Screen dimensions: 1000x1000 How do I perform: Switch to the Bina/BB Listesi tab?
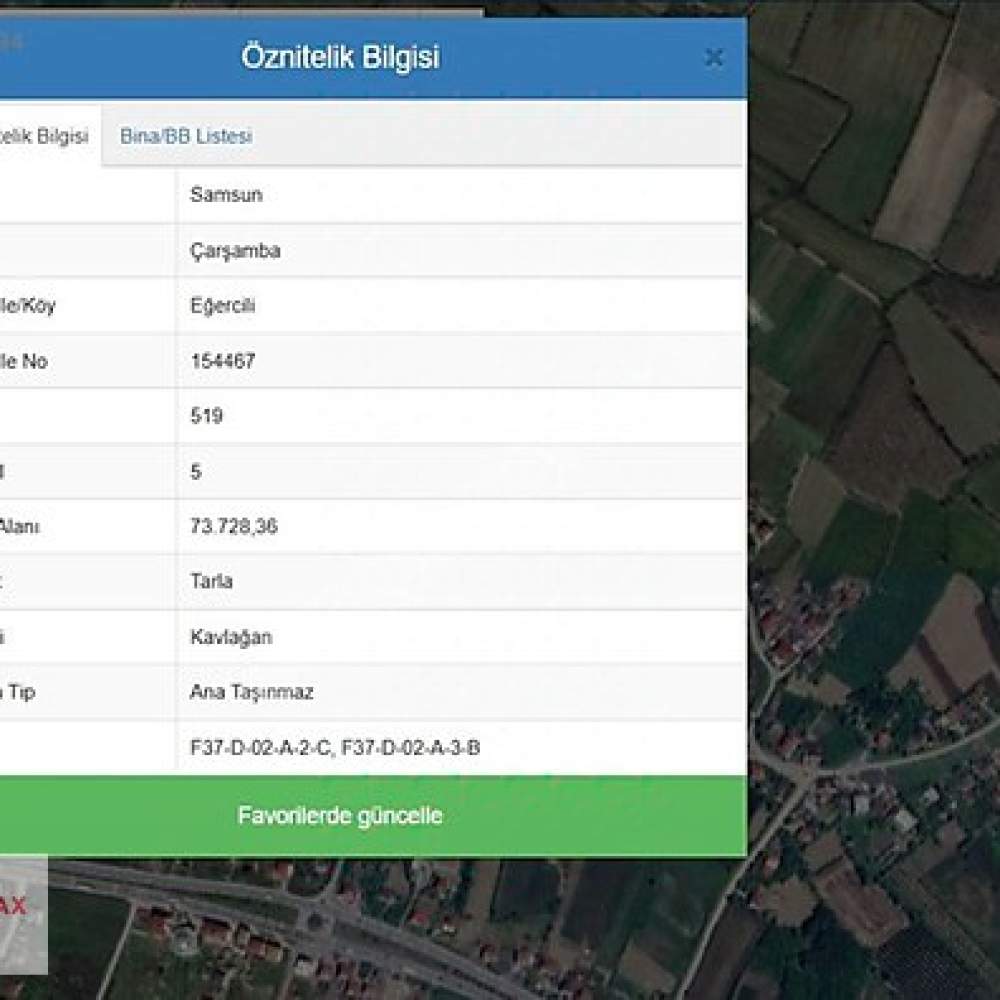(186, 136)
